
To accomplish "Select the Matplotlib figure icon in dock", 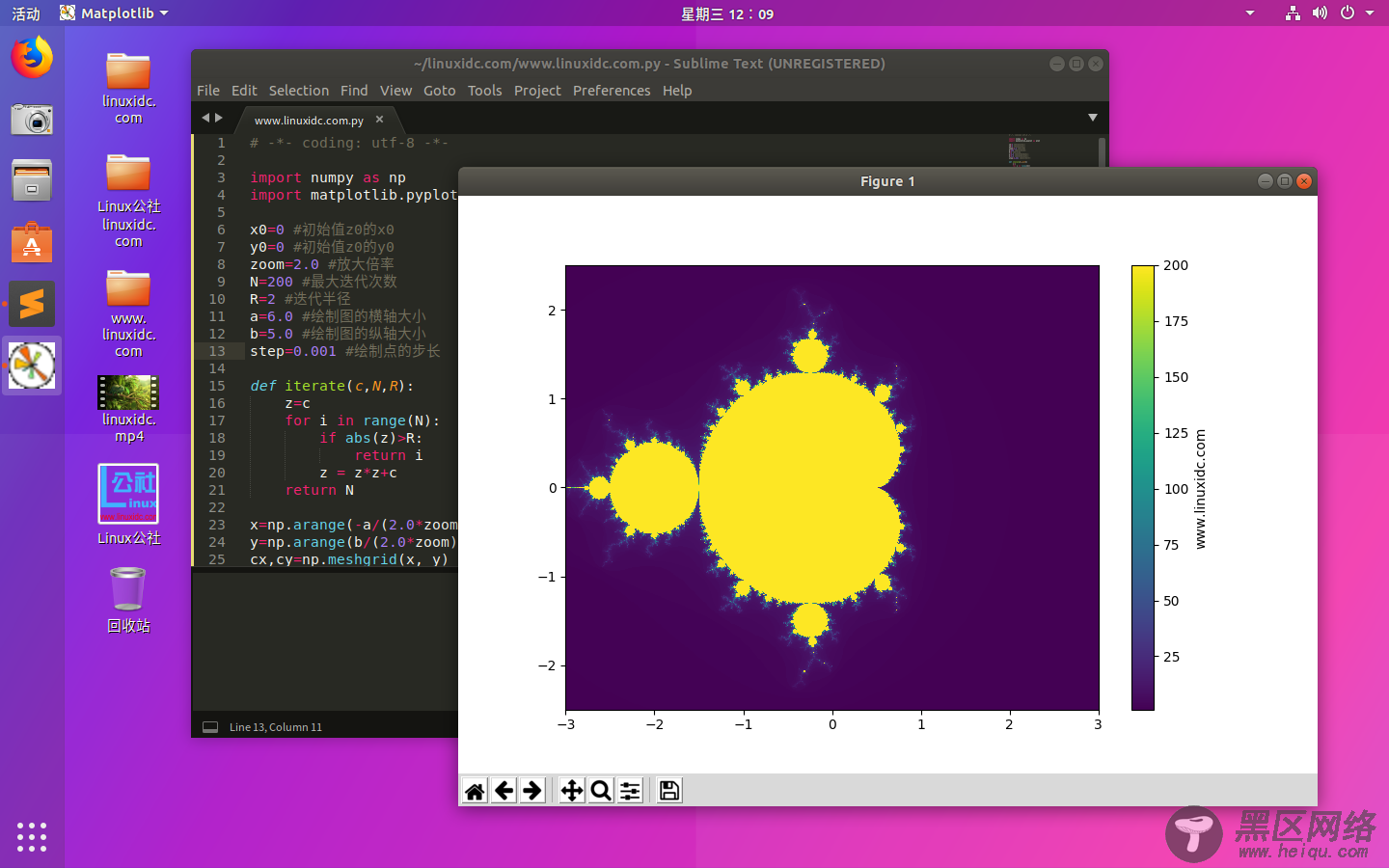I will click(x=32, y=366).
